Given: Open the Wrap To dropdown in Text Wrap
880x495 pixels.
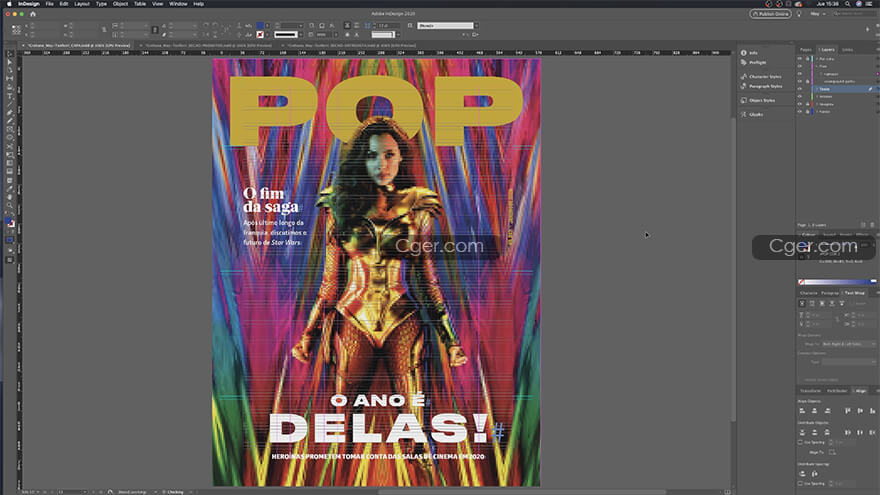Looking at the screenshot, I should point(849,344).
